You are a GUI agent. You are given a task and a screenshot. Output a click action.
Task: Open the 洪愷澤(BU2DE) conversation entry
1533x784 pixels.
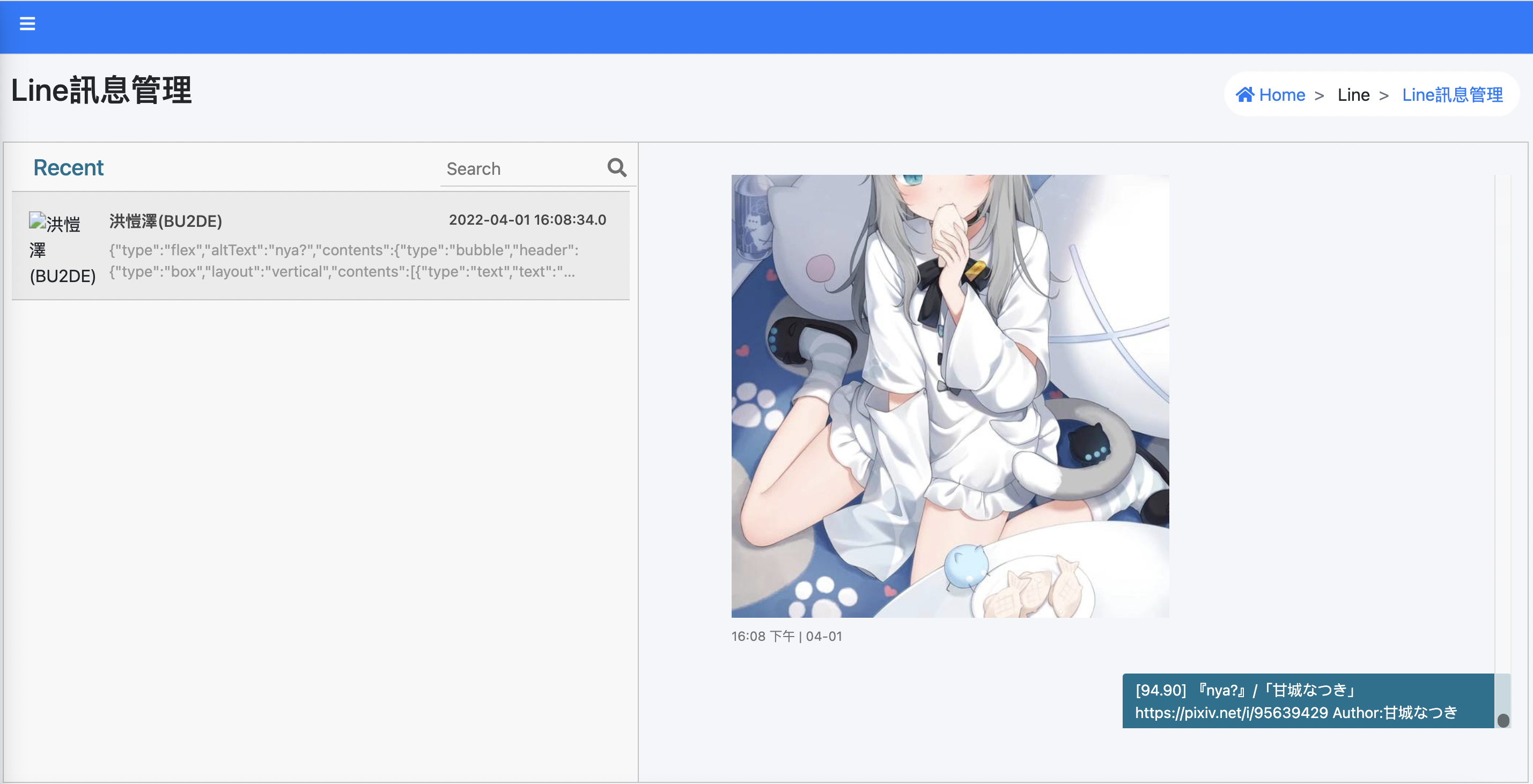point(165,221)
